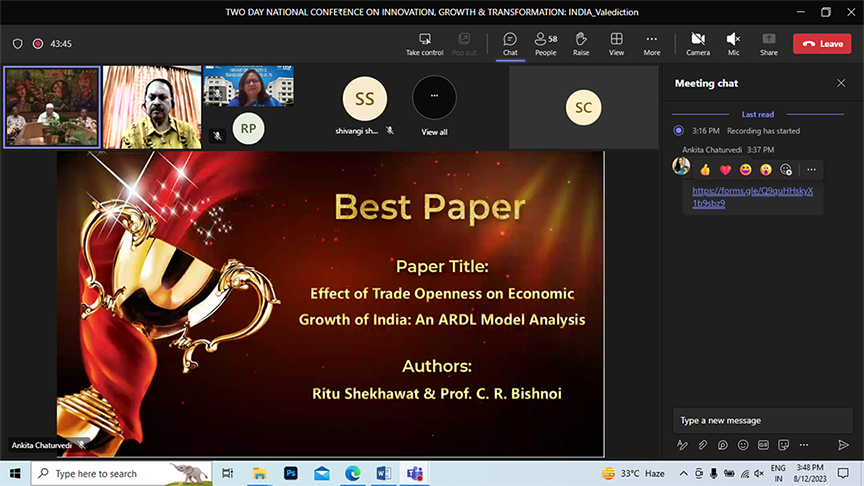Send the chat message

pyautogui.click(x=843, y=445)
